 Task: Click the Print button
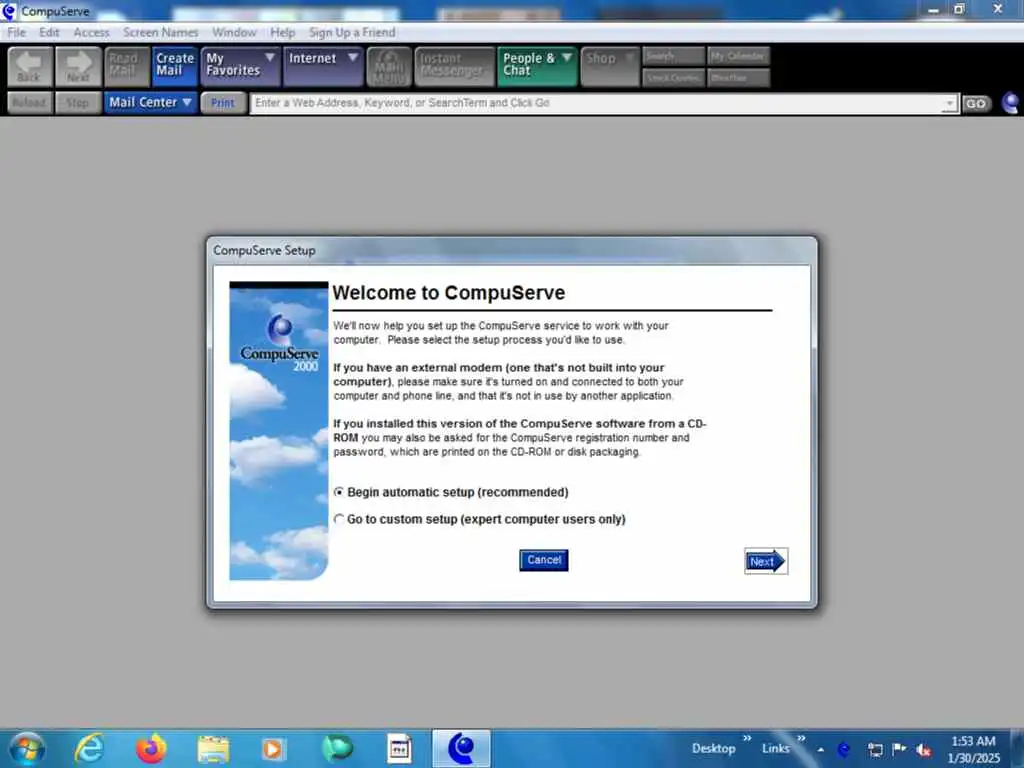(223, 103)
